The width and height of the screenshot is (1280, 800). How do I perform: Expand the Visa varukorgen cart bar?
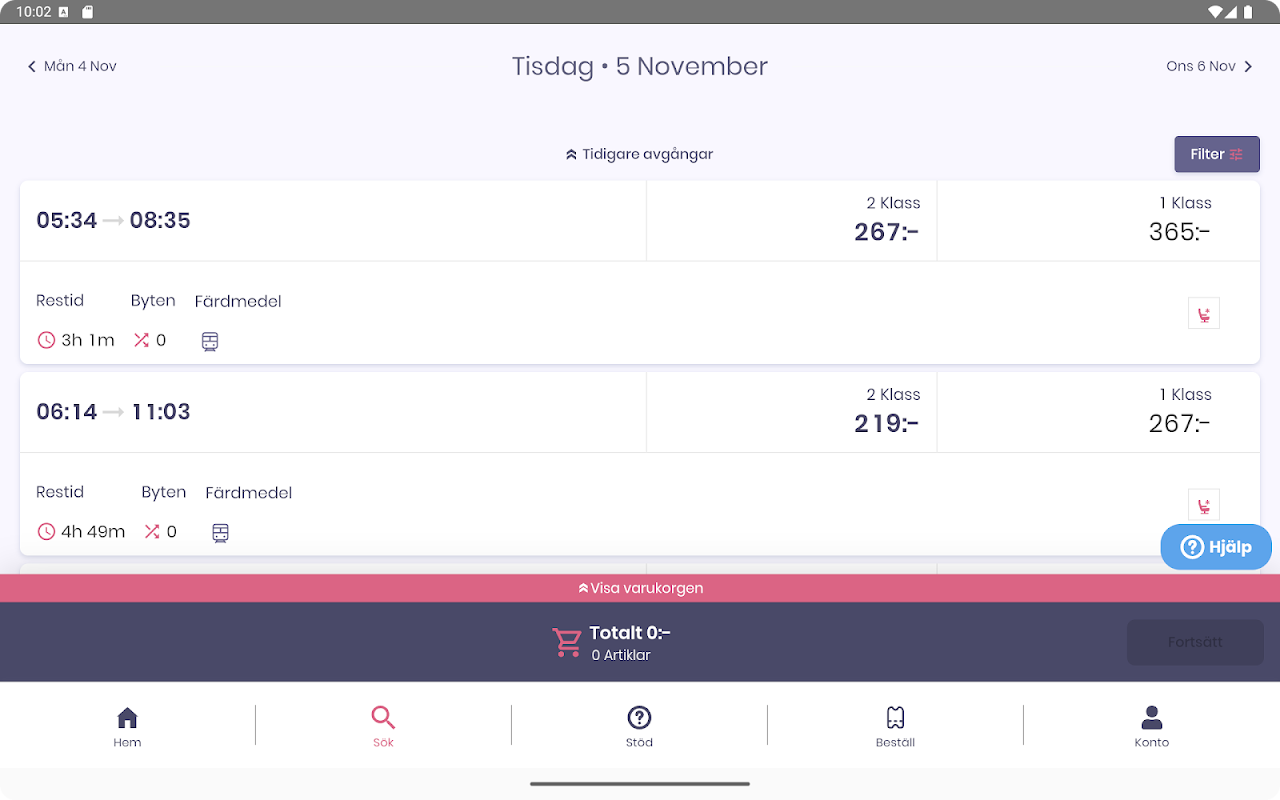[x=640, y=588]
